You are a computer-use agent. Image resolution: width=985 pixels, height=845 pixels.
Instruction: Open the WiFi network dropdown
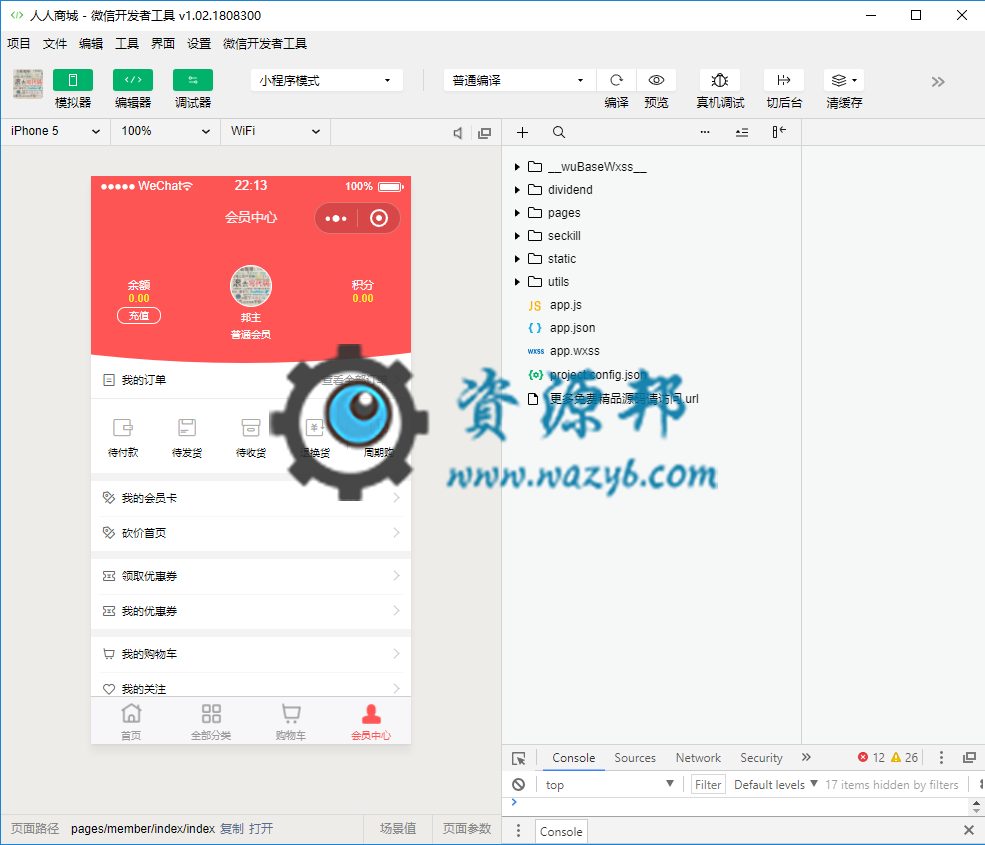point(275,131)
